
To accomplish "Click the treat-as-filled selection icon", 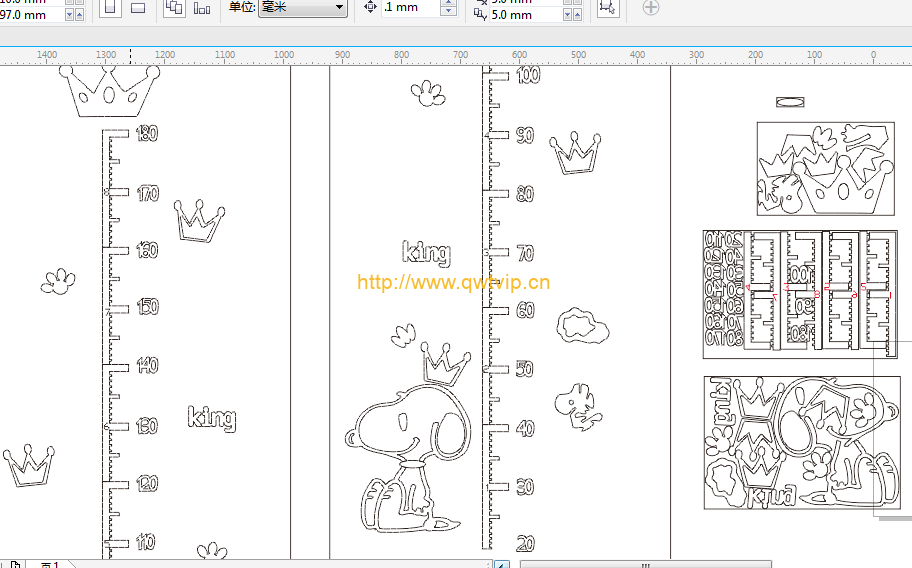I will [x=607, y=8].
